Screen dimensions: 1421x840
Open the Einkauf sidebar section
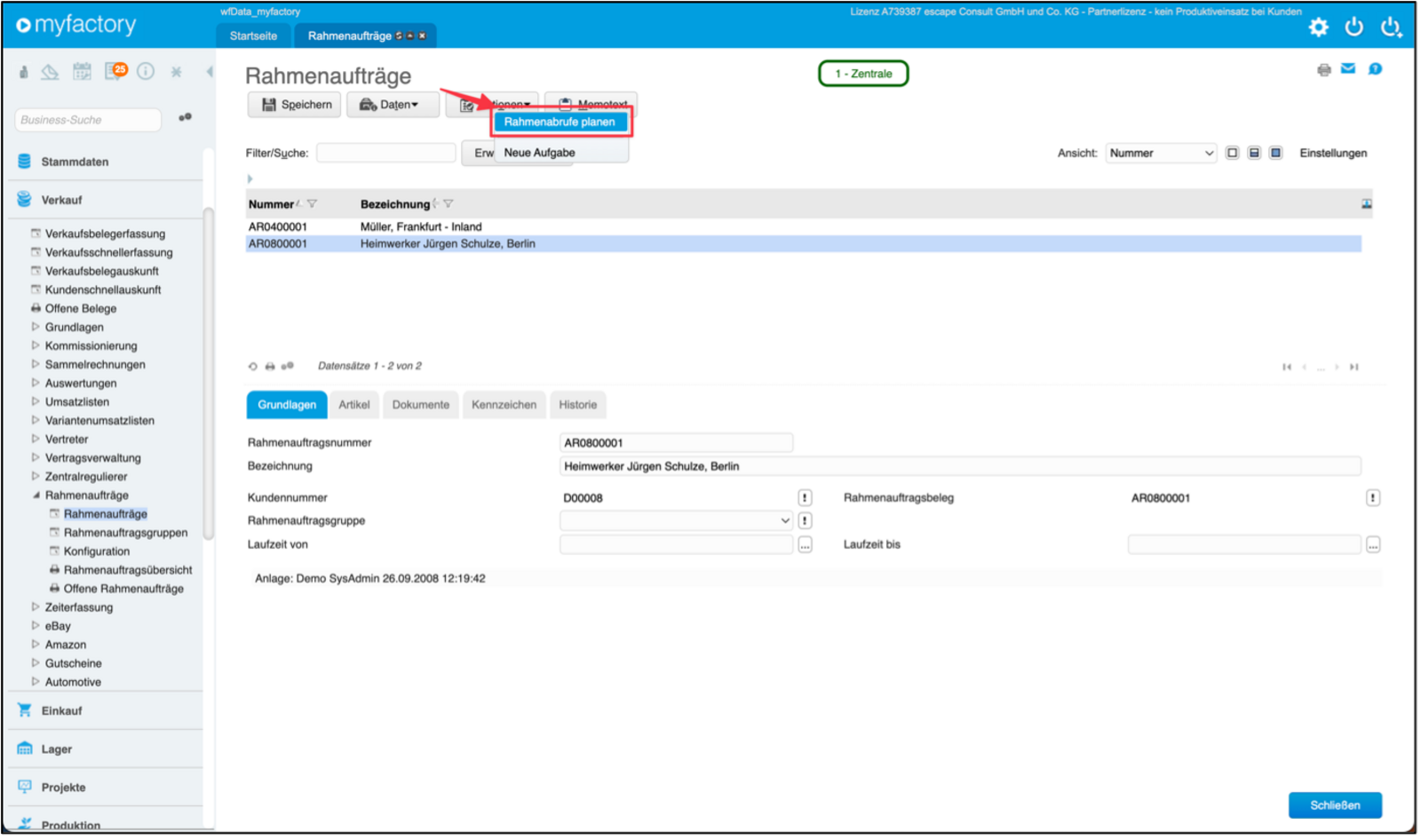pos(61,711)
